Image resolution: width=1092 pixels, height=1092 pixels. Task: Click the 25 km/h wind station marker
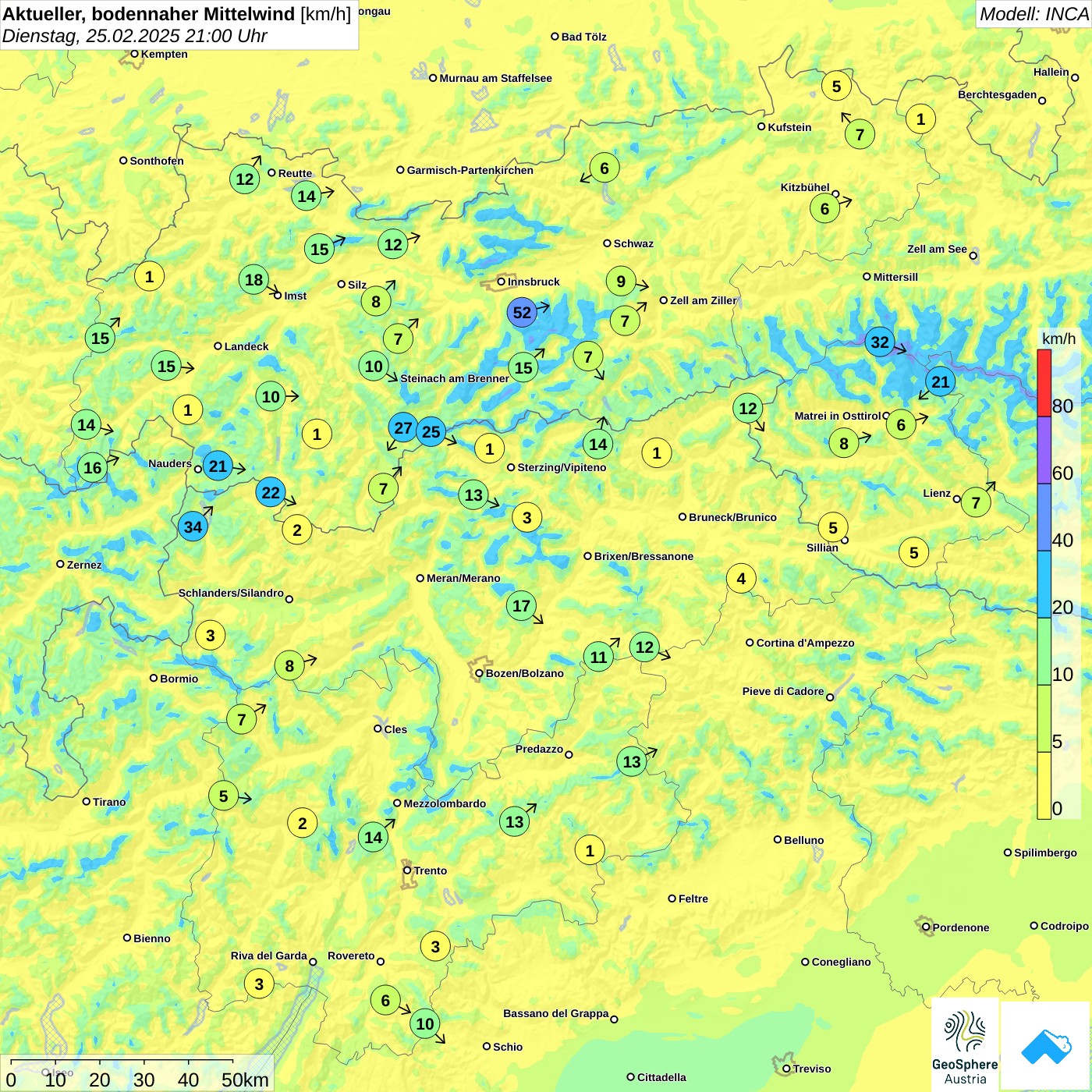pyautogui.click(x=431, y=431)
